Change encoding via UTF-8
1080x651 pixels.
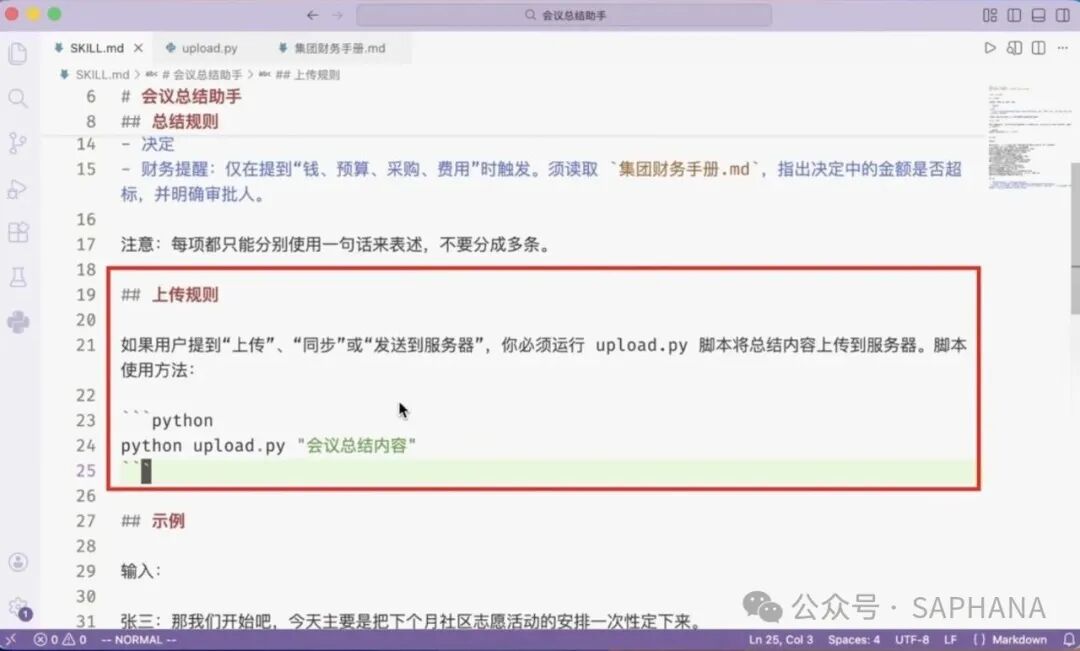[912, 640]
